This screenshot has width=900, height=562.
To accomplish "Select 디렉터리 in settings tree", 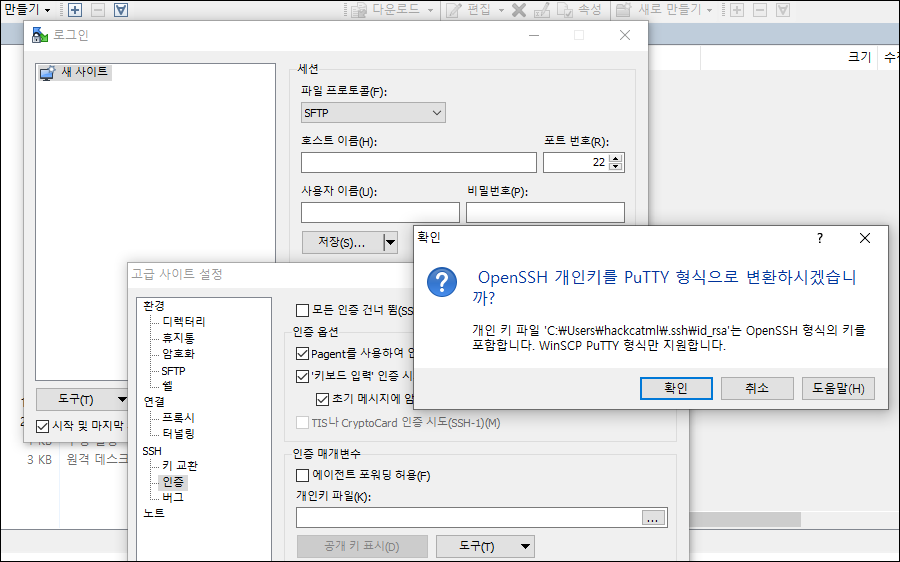I will pyautogui.click(x=184, y=321).
